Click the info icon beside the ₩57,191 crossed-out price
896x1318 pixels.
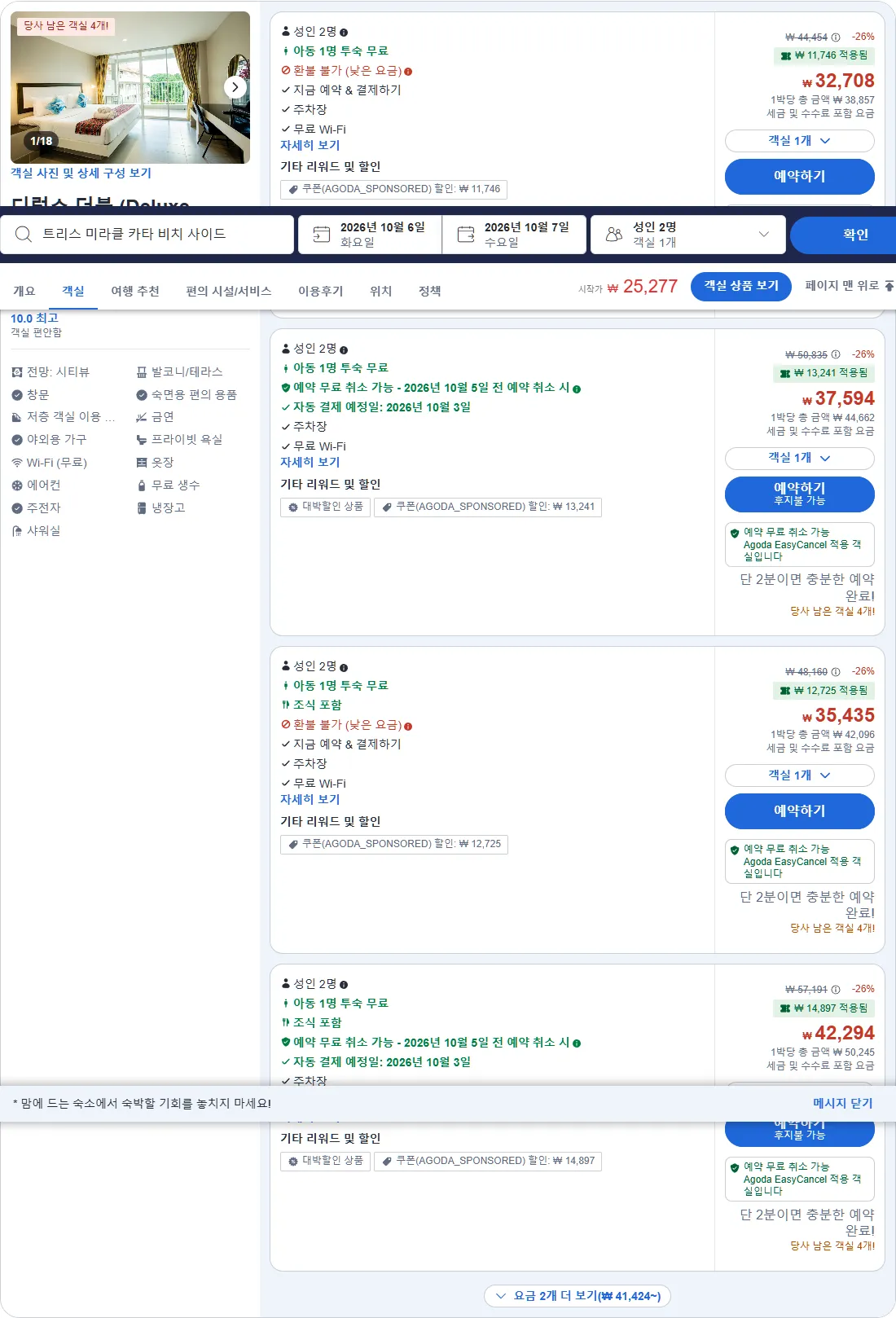coord(836,990)
